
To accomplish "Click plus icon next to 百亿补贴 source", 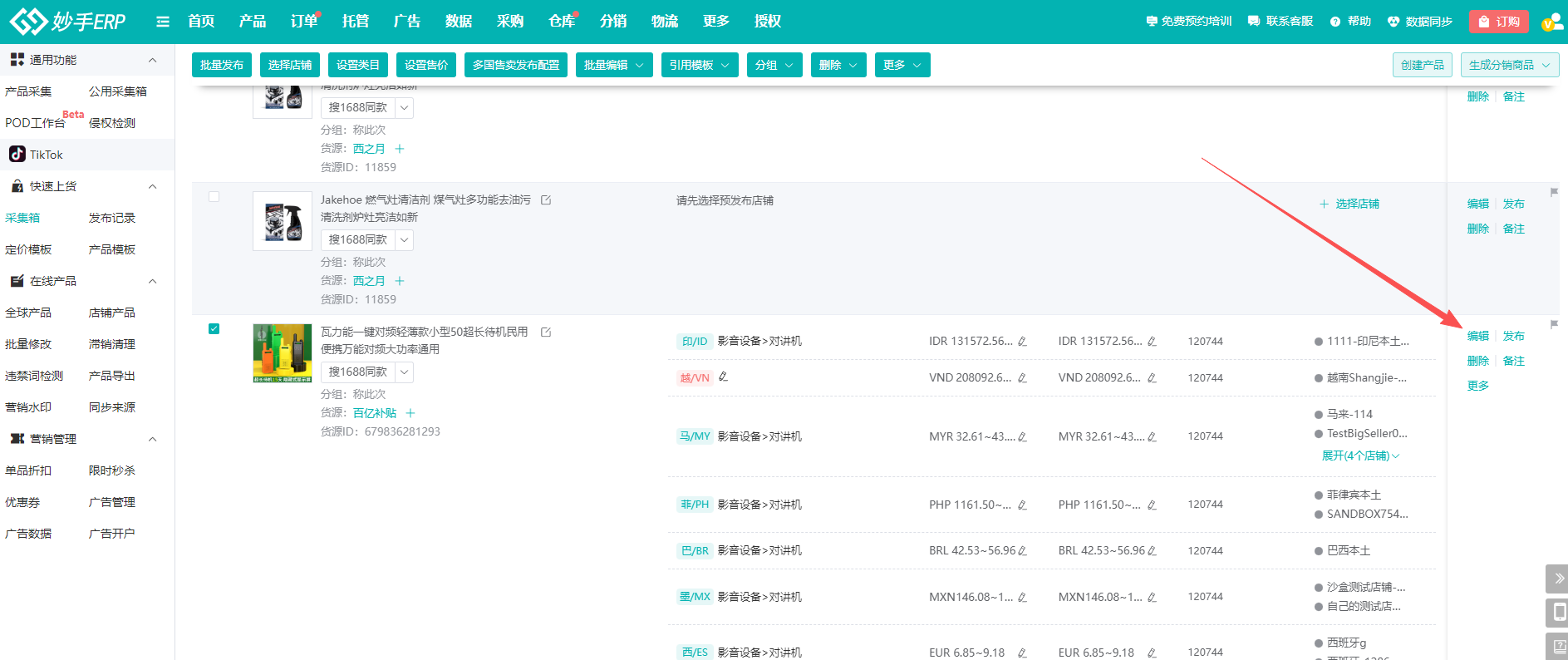I will 410,413.
